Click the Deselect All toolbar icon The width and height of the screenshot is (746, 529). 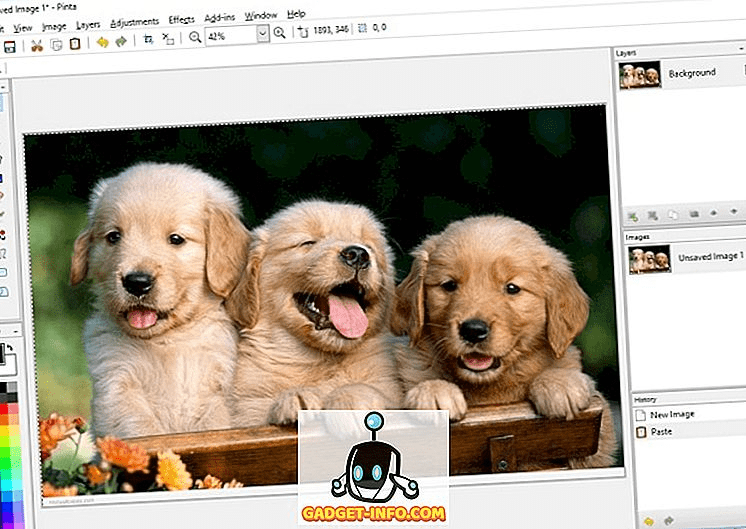click(168, 39)
